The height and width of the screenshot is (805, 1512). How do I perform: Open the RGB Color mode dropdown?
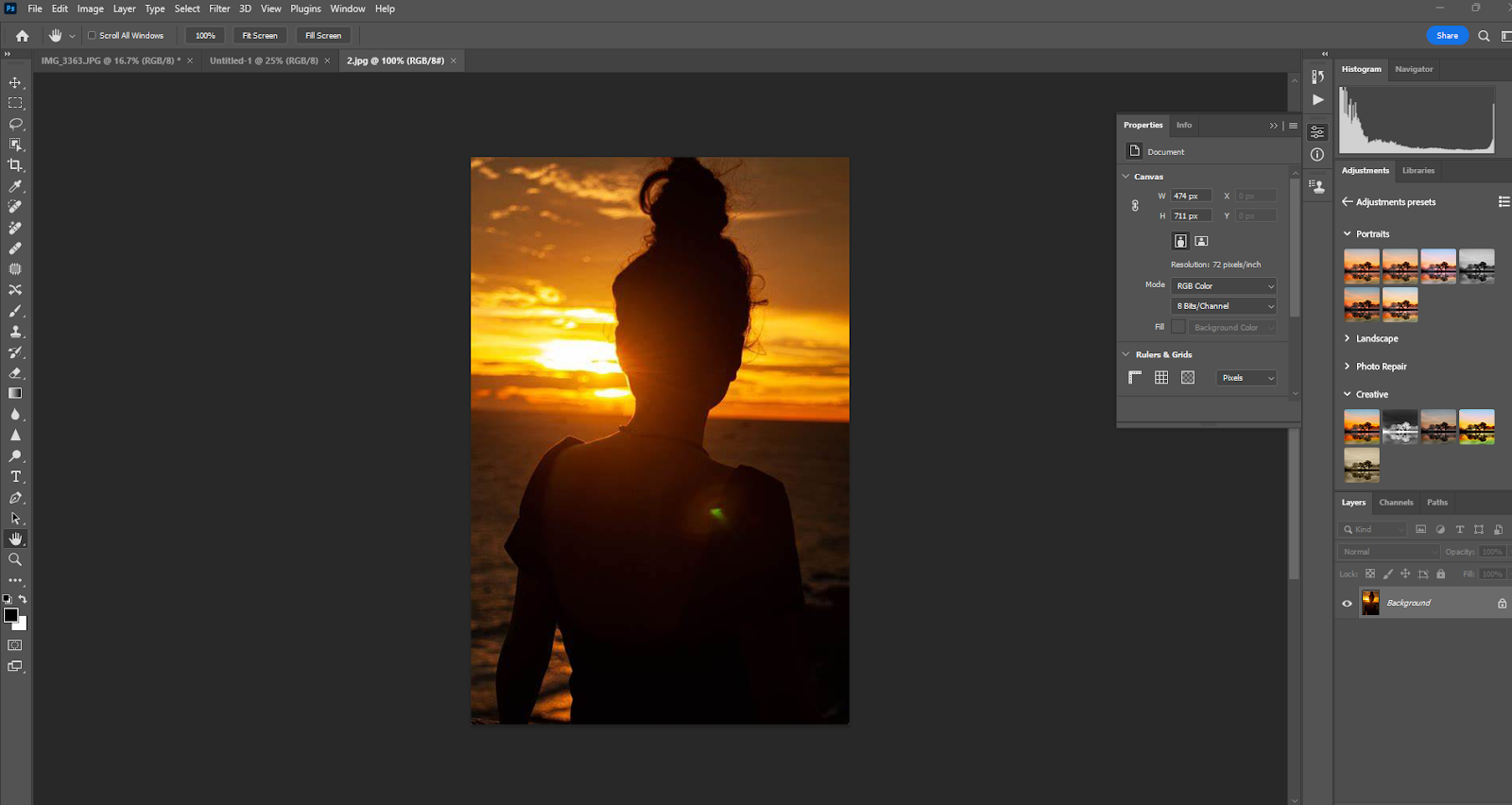point(1224,286)
